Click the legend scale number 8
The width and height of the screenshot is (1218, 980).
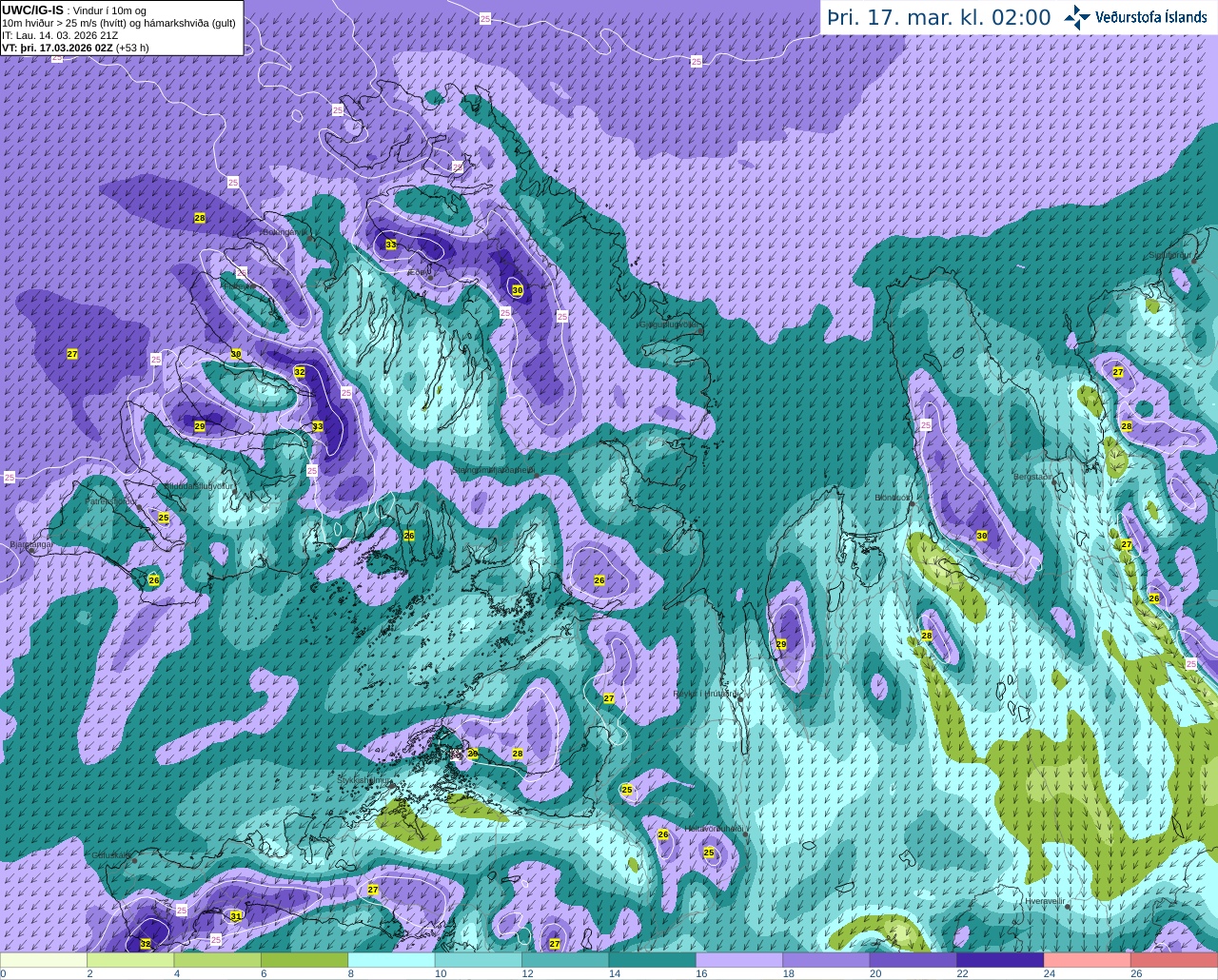pos(351,973)
